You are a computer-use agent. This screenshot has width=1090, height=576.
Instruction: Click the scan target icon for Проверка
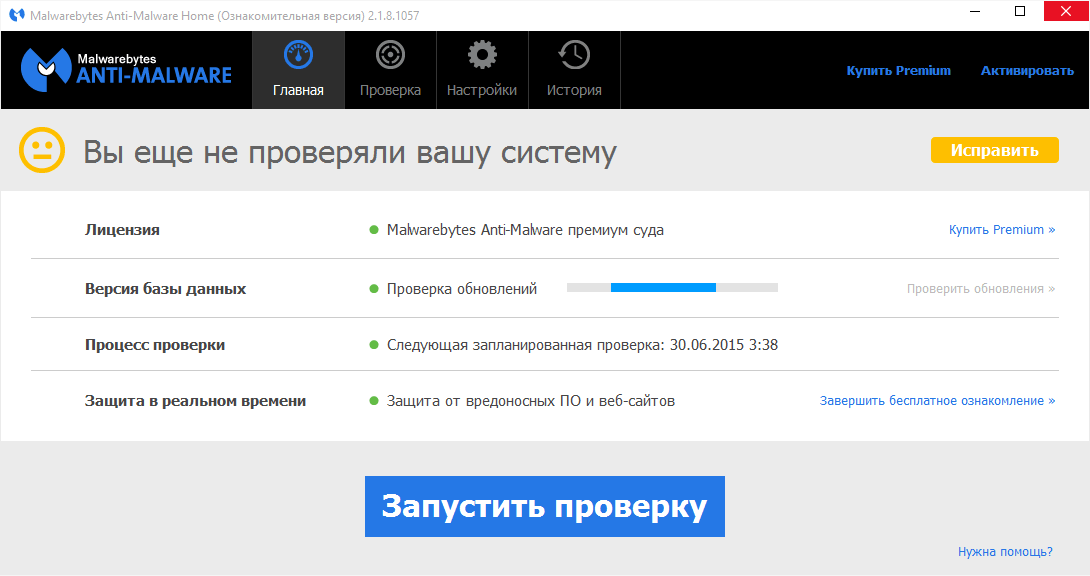click(x=390, y=55)
